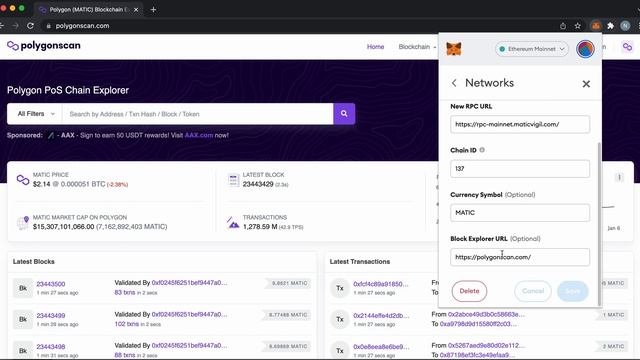Screen dimensions: 640x360
Task: Click the 1,278.59 M transactions value
Action: [x=260, y=227]
